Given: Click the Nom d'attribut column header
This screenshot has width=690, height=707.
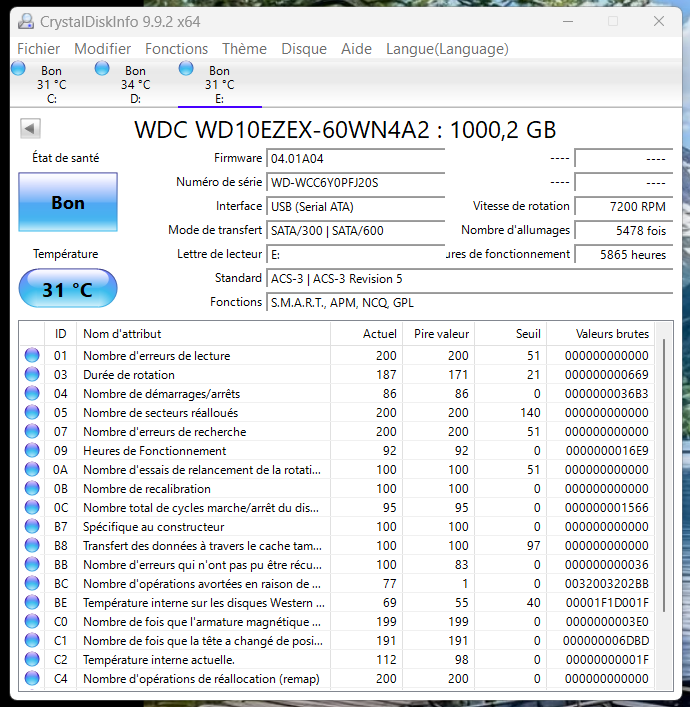Looking at the screenshot, I should pos(203,334).
